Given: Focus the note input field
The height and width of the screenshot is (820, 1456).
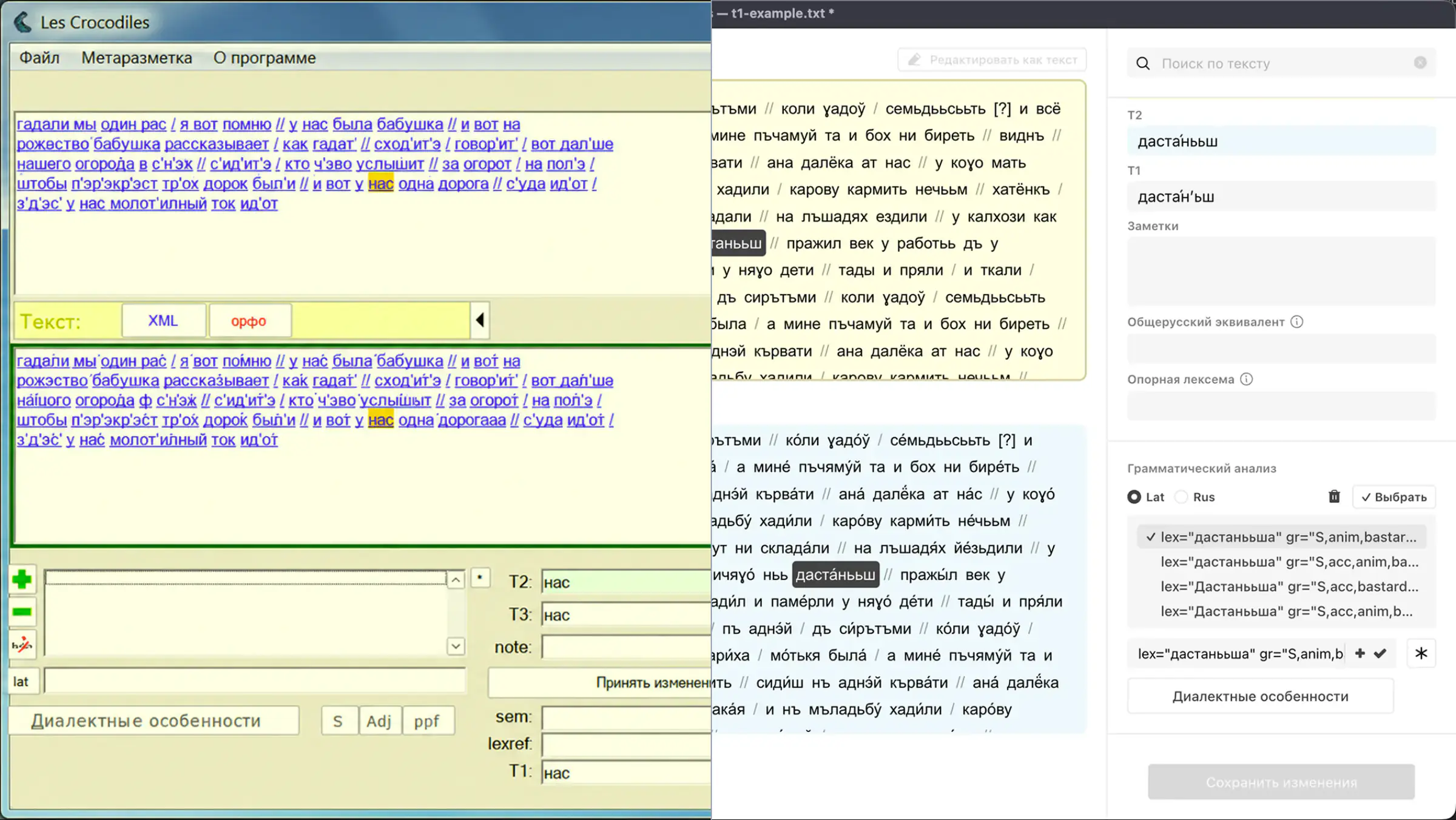Looking at the screenshot, I should tap(626, 647).
